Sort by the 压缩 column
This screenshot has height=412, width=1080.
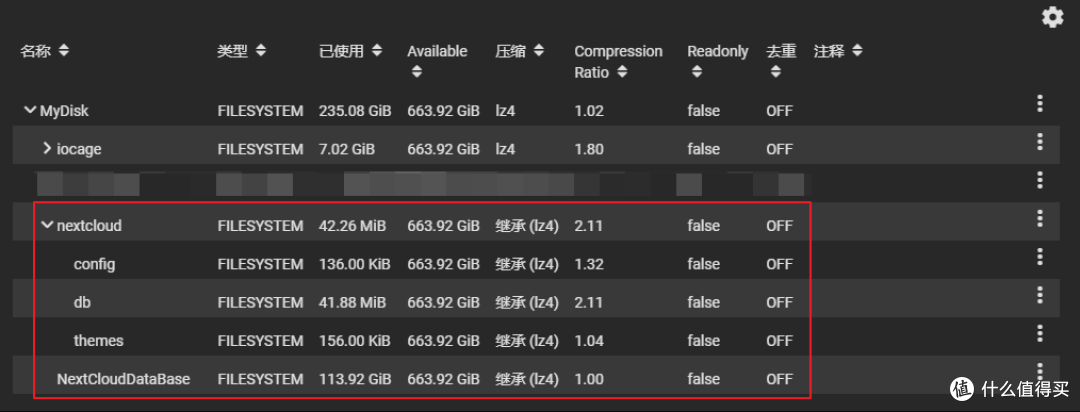coord(538,51)
